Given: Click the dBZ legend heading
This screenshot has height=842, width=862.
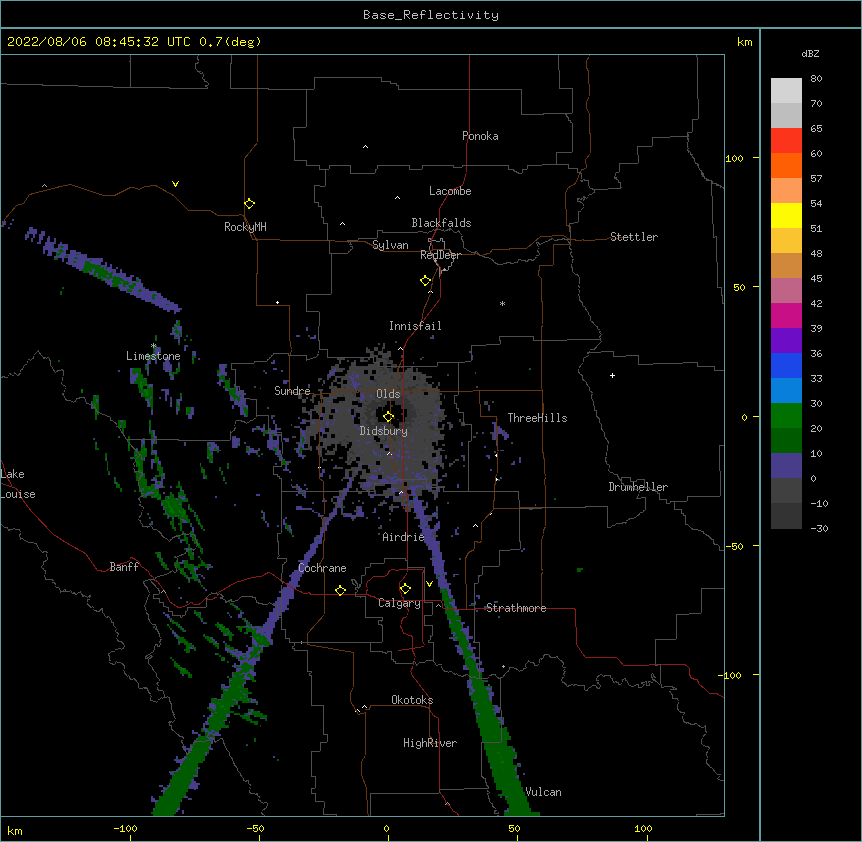Looking at the screenshot, I should click(810, 53).
